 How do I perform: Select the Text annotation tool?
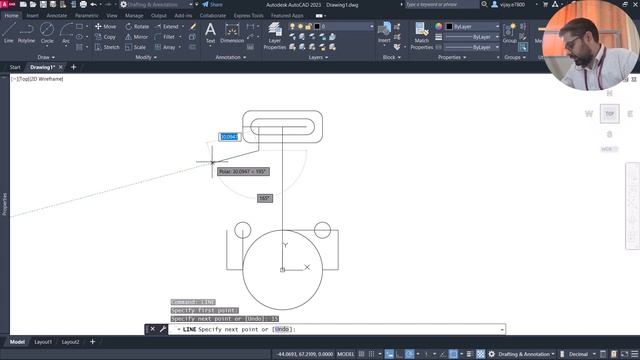[x=210, y=33]
